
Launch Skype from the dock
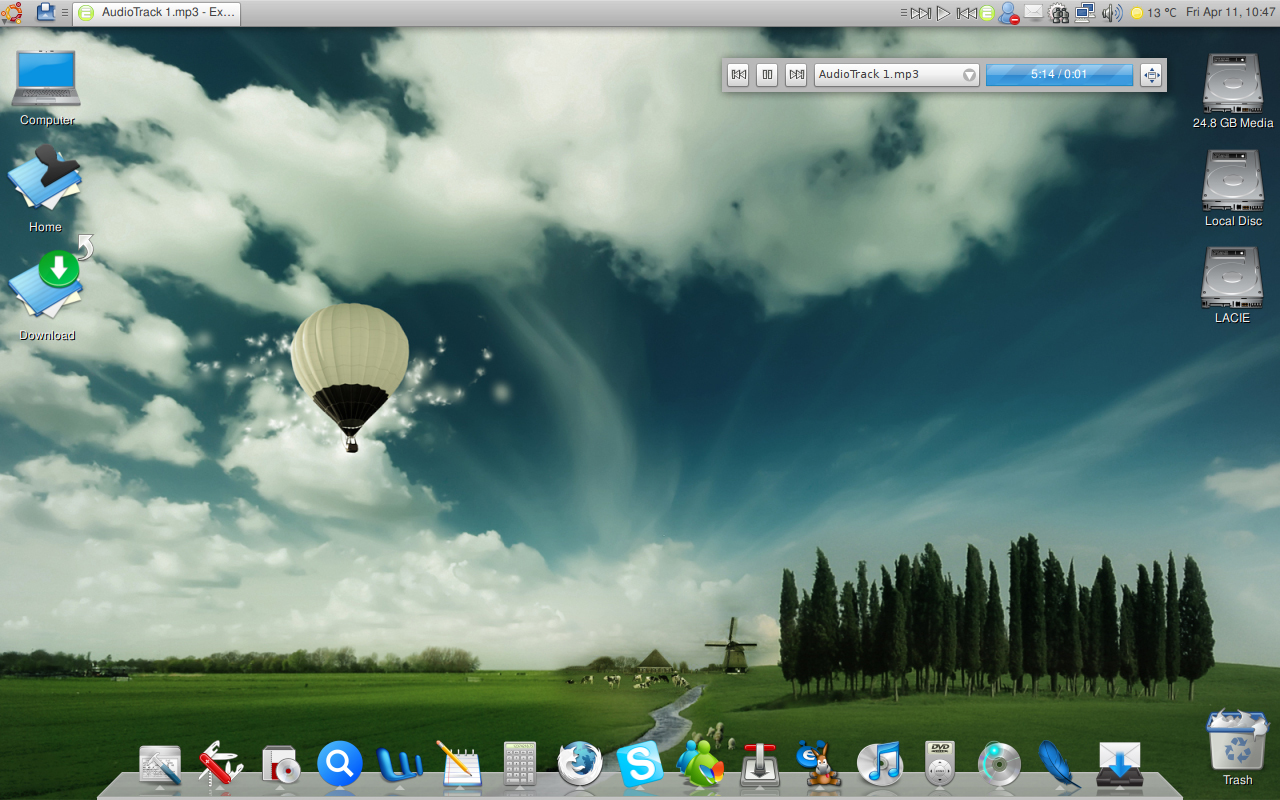tap(640, 765)
